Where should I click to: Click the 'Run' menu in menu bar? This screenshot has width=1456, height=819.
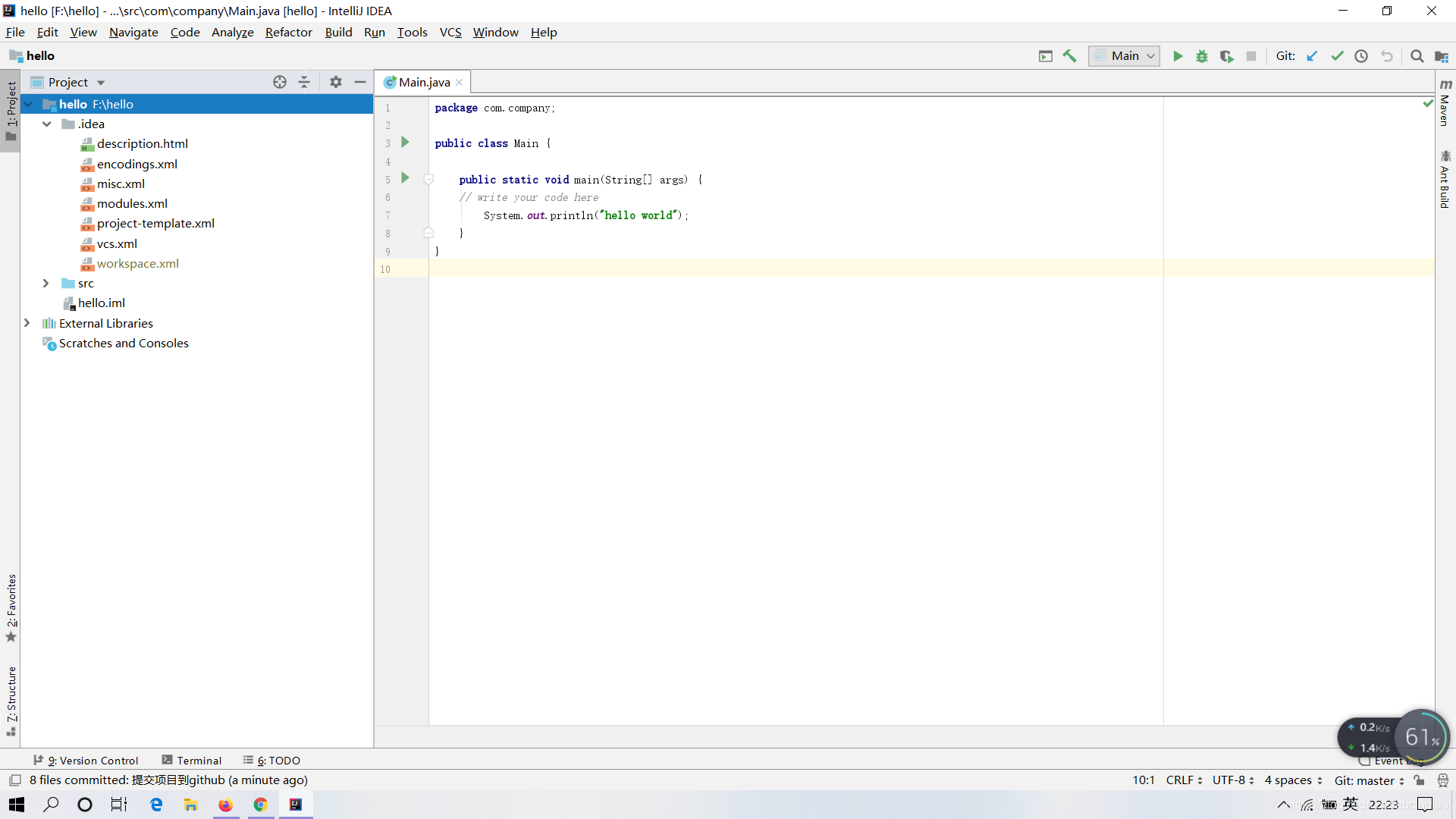(374, 32)
